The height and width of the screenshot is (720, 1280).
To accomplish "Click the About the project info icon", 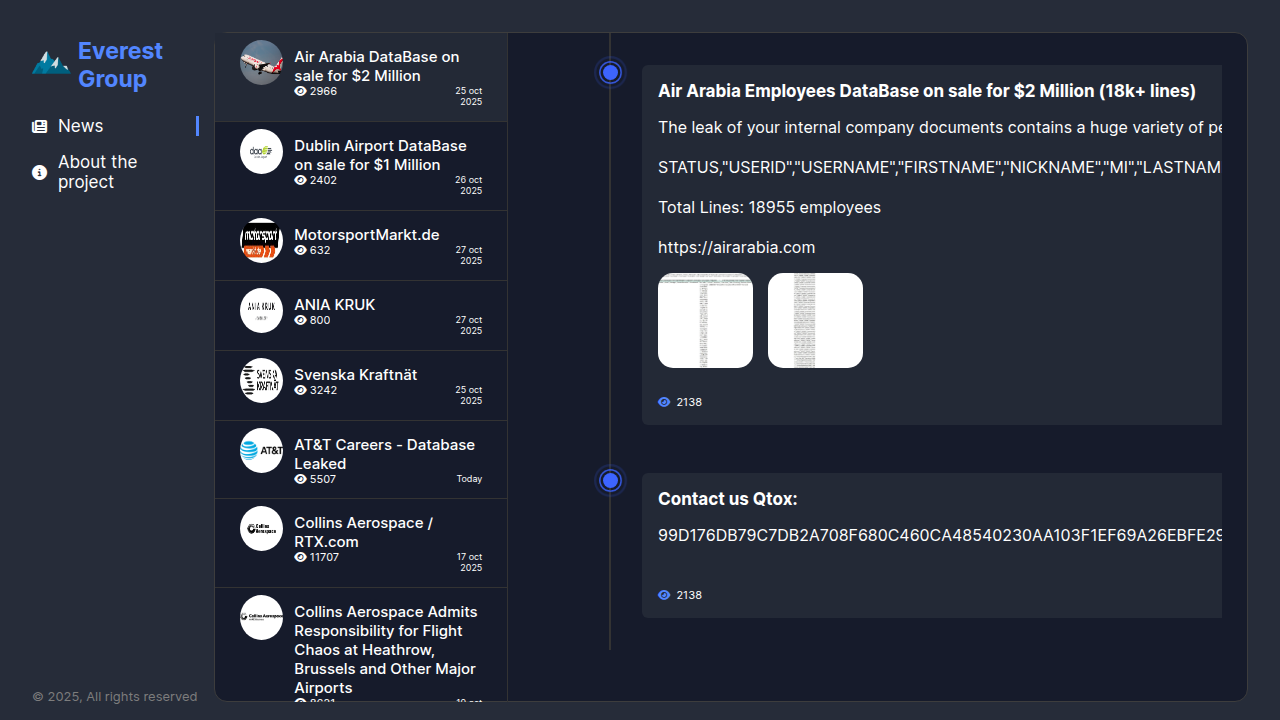I will (40, 172).
